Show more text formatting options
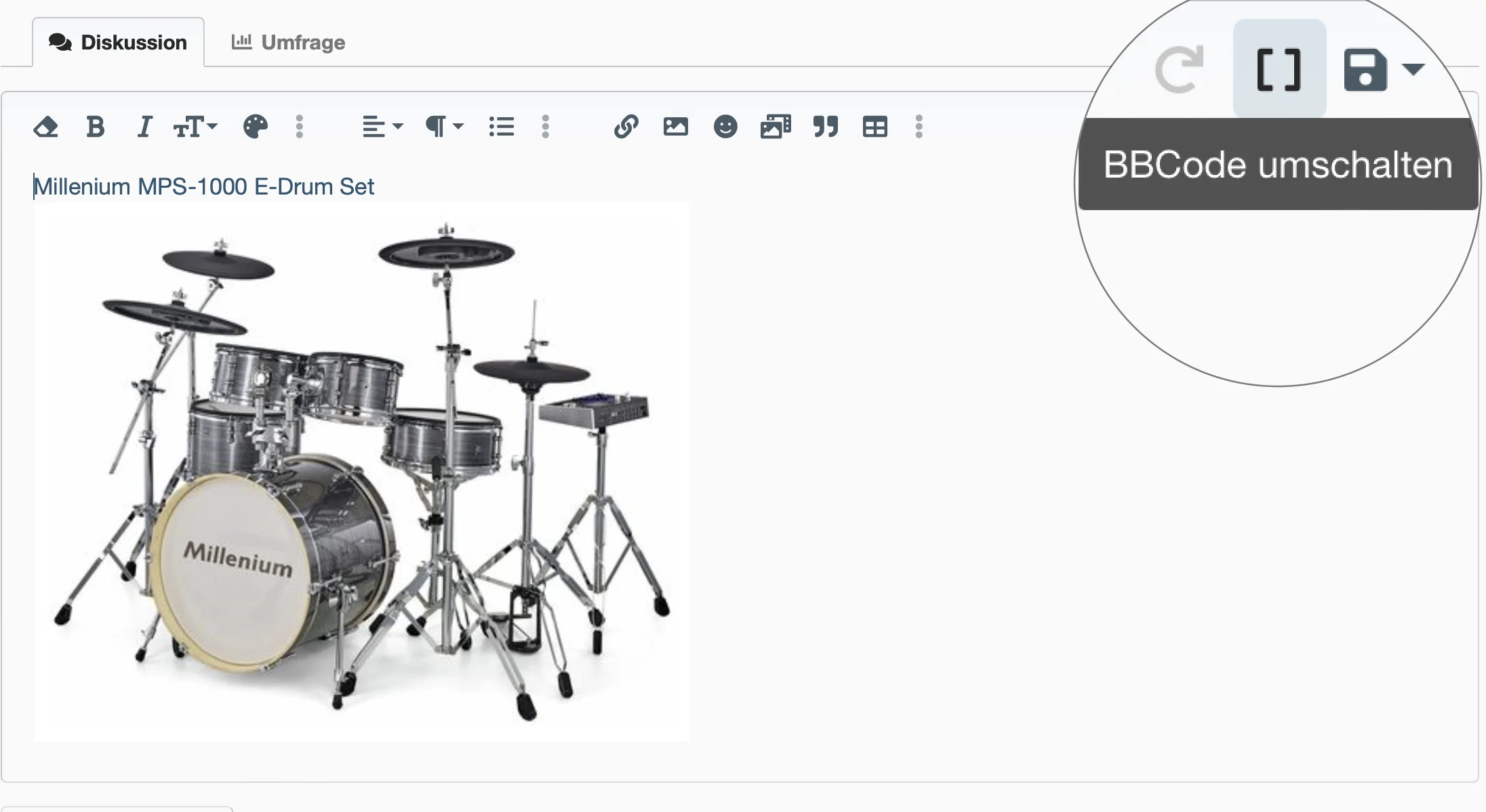Screen dimensions: 1486x812 click(300, 127)
